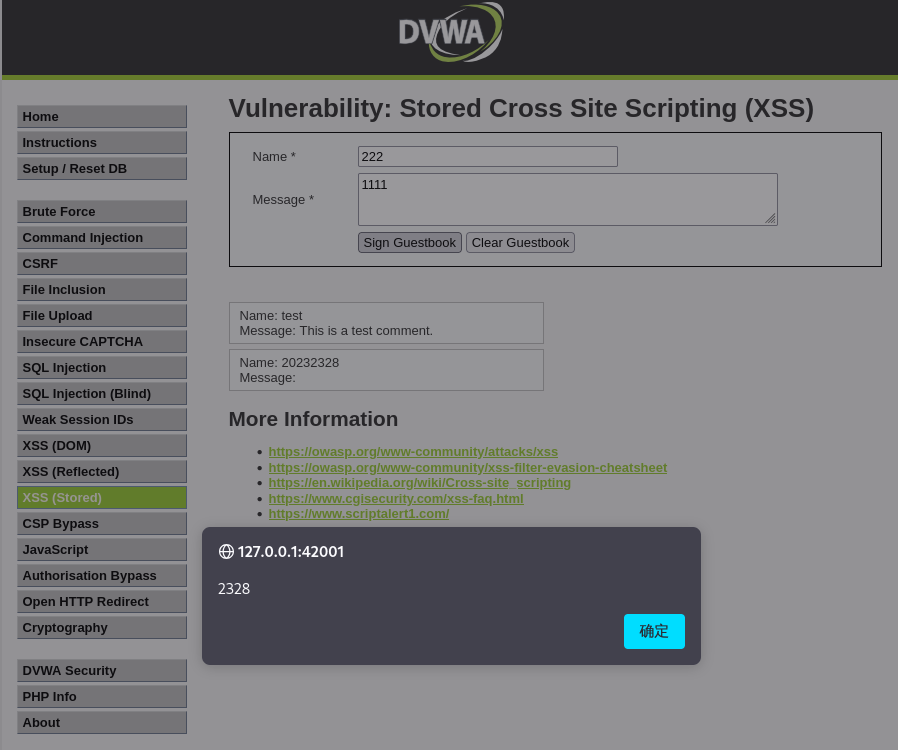Select Insecure CAPTCHA item
Image resolution: width=898 pixels, height=750 pixels.
click(102, 342)
